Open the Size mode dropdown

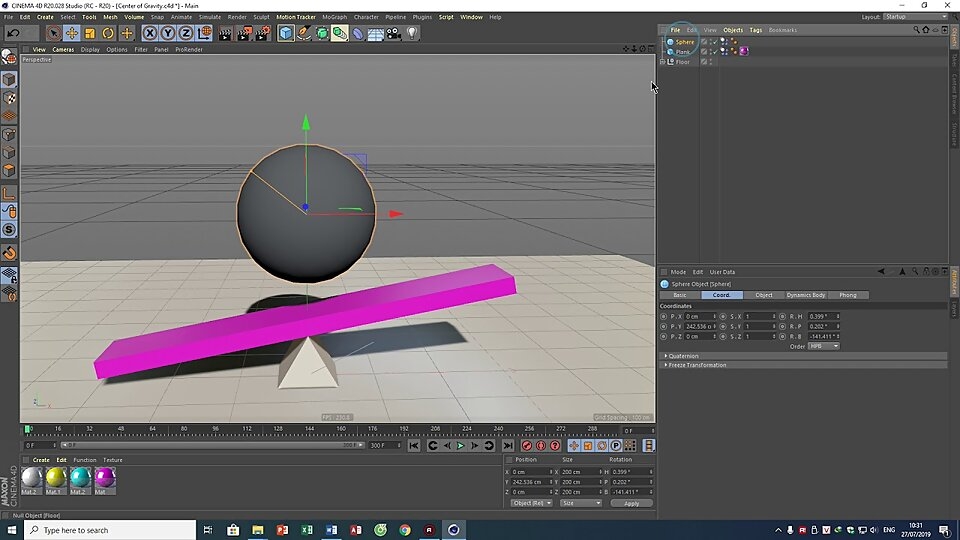pos(580,503)
